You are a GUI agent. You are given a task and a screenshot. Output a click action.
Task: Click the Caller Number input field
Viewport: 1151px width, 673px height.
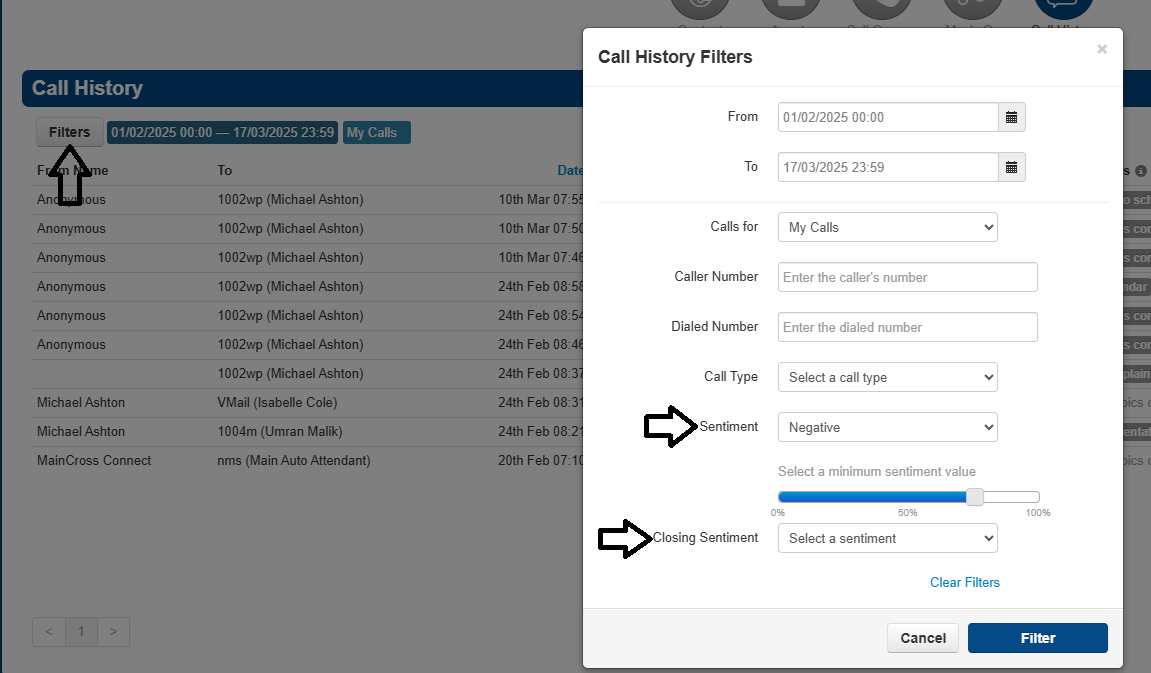pos(907,277)
